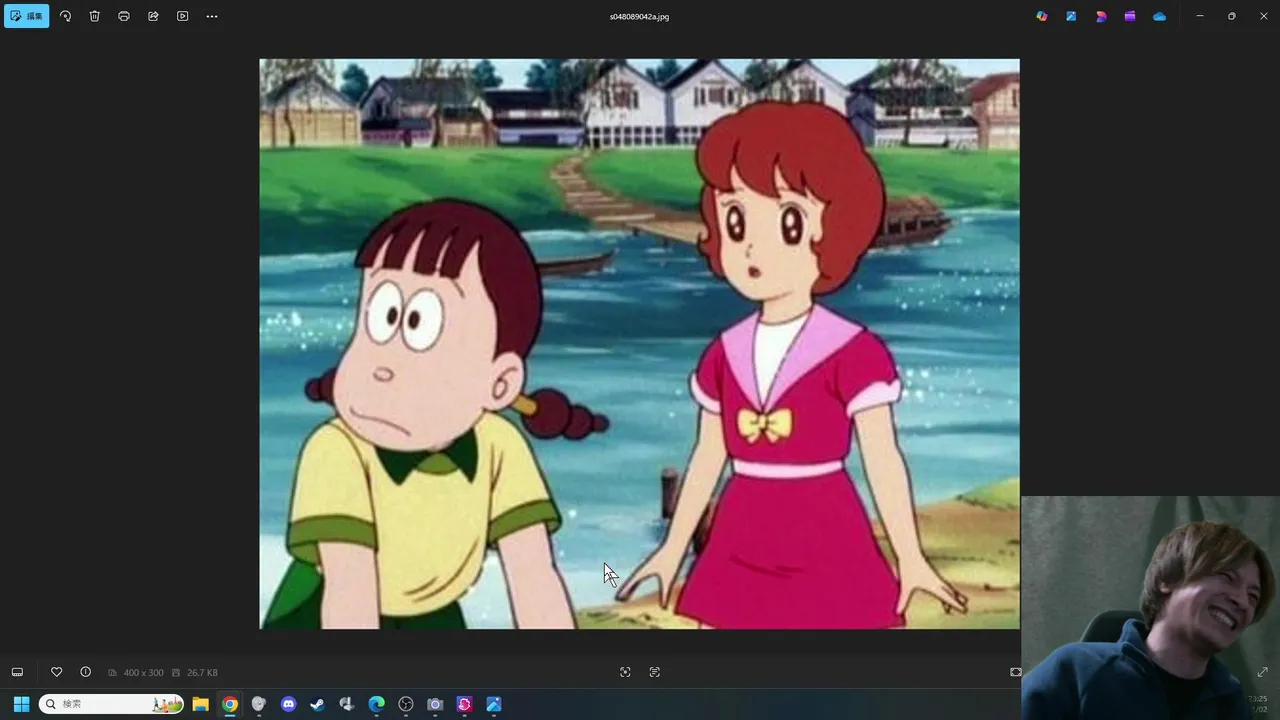Open Microsoft Edge from taskbar
Viewport: 1280px width, 720px height.
[377, 704]
